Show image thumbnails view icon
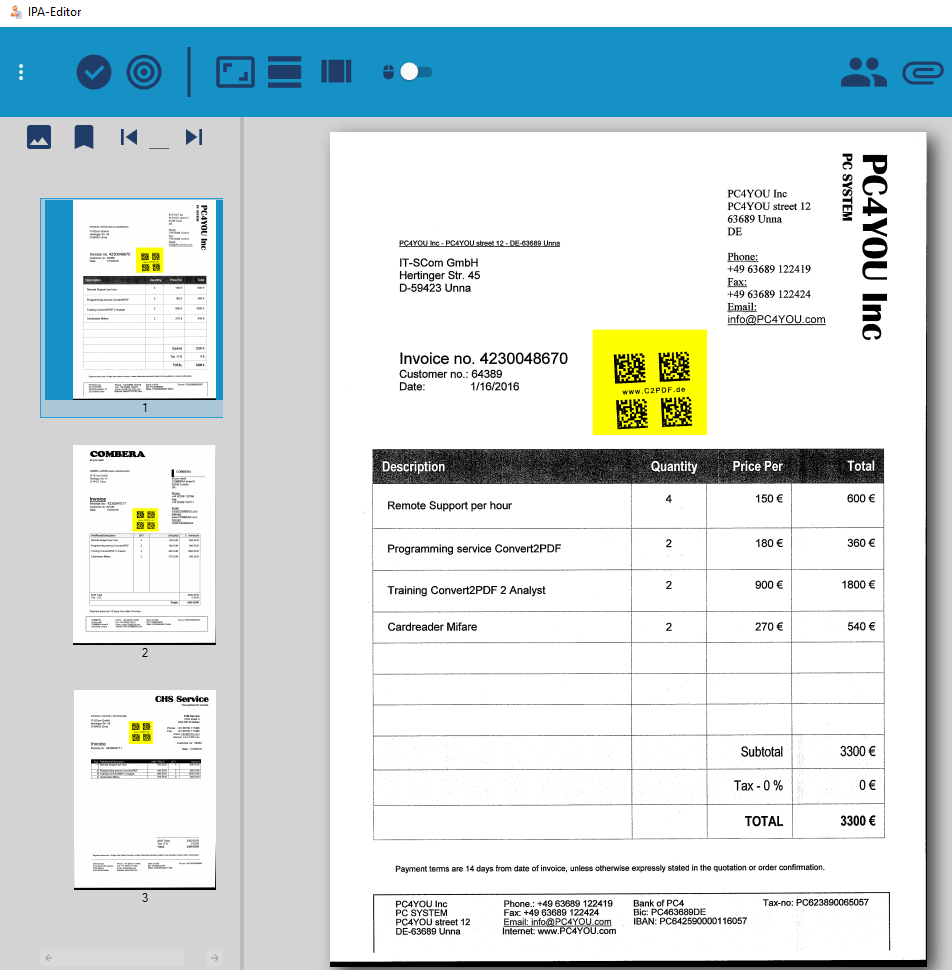The image size is (952, 970). tap(39, 137)
